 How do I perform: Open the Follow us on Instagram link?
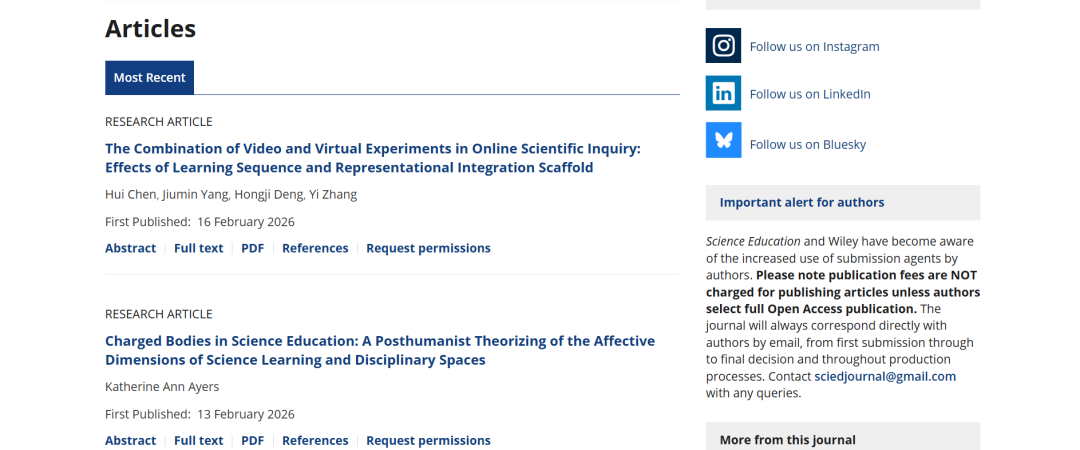point(814,46)
